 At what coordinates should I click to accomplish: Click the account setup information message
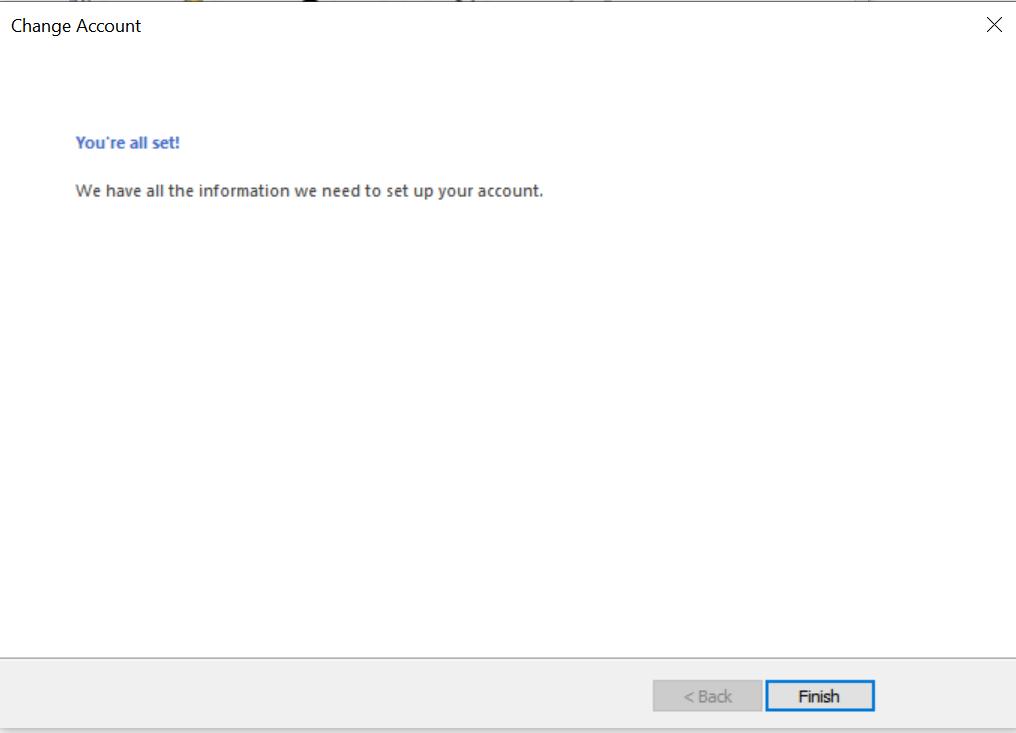(x=309, y=191)
